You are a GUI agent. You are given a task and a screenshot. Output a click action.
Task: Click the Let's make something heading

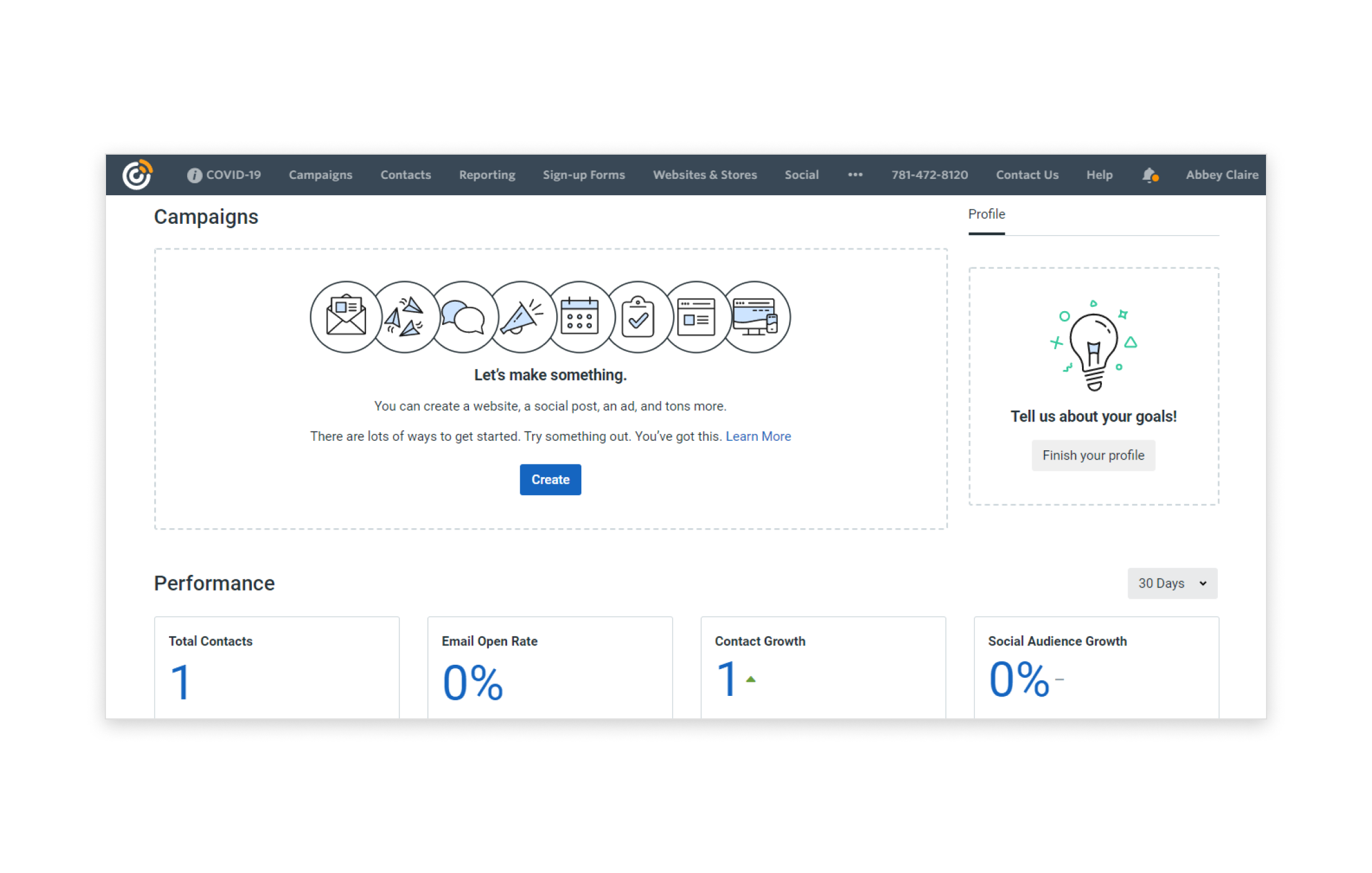[x=550, y=375]
